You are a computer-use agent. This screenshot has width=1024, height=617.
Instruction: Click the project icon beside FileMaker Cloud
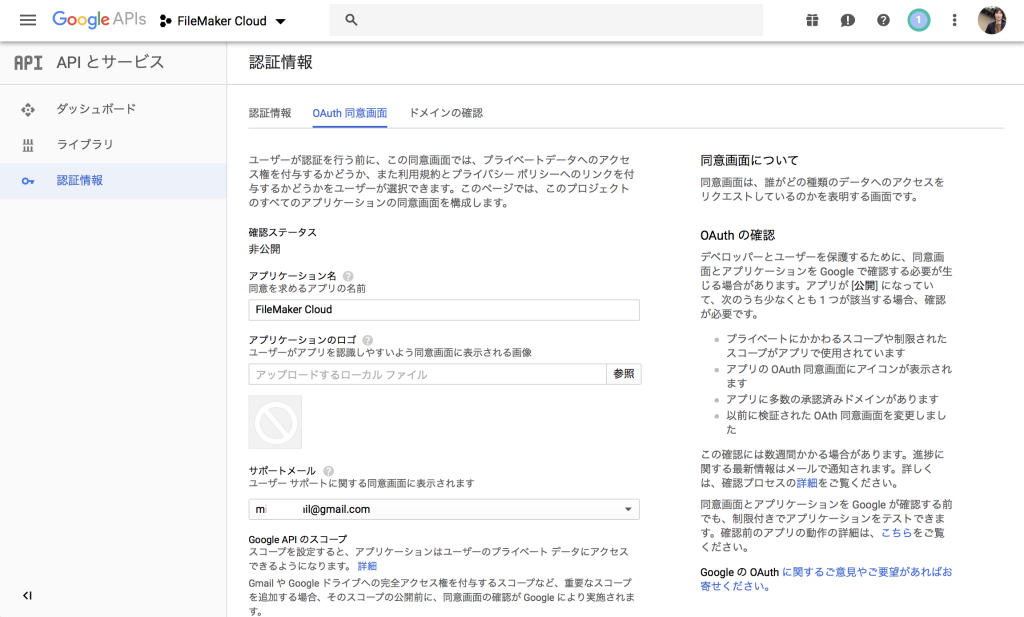click(165, 21)
